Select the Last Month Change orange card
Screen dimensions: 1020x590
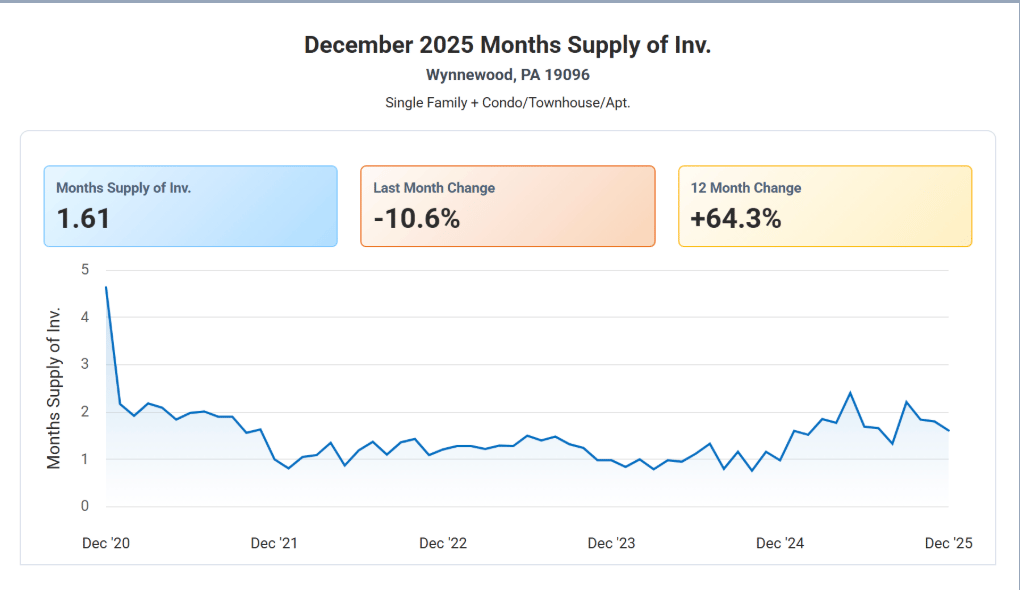[x=507, y=206]
